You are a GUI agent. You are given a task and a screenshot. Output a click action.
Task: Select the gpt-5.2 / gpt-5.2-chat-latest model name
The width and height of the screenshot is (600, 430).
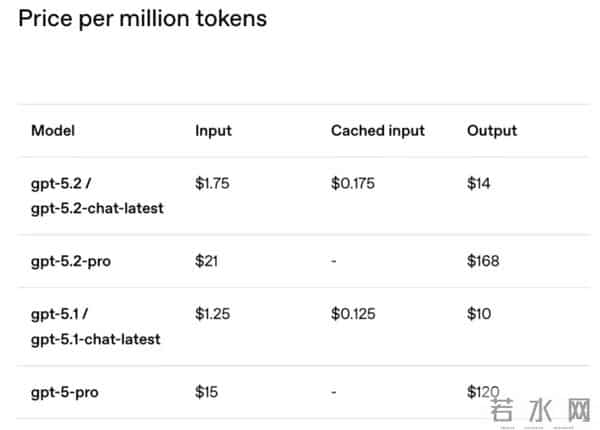pos(96,196)
